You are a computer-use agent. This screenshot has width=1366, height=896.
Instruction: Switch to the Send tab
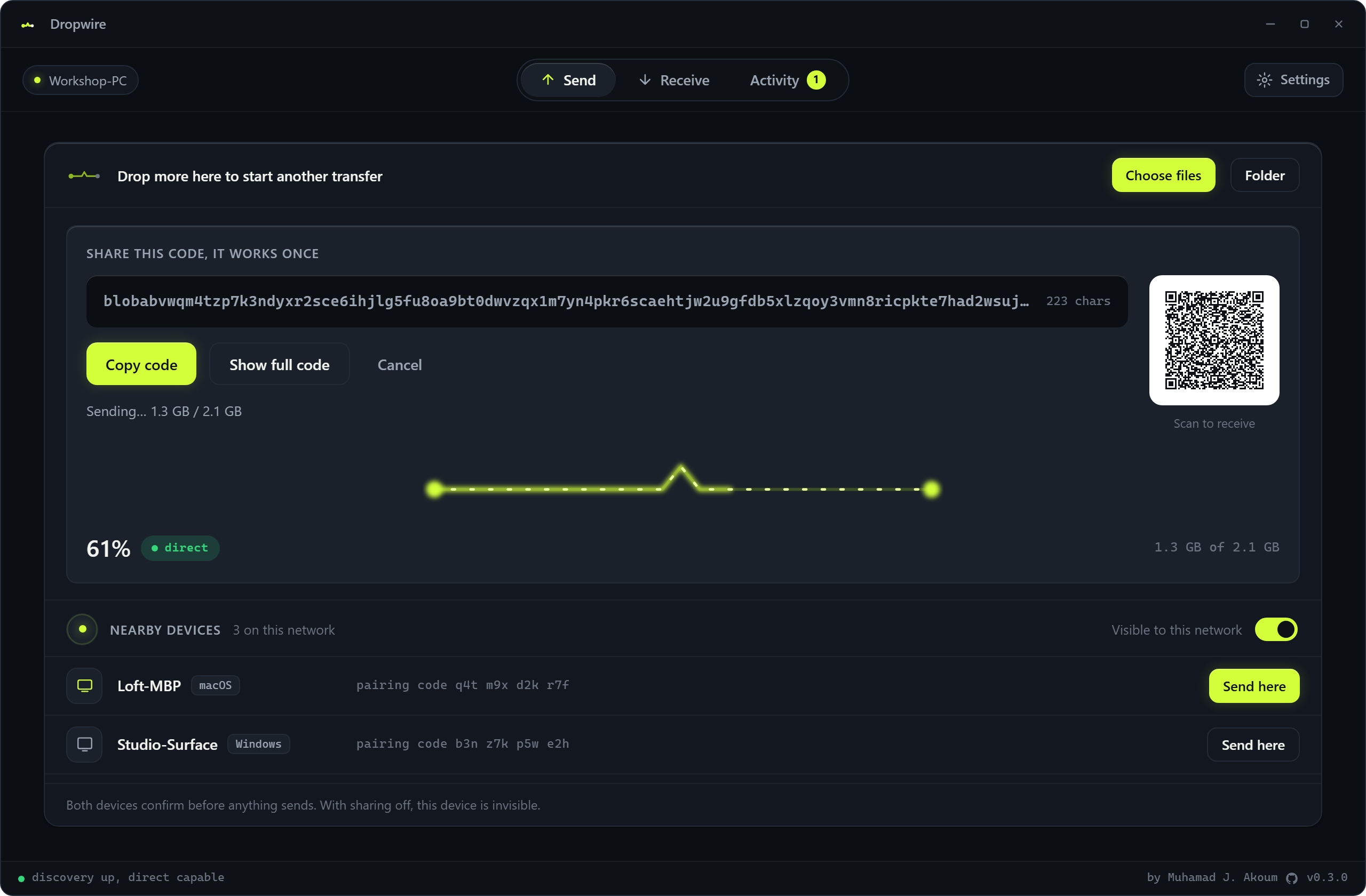click(568, 81)
